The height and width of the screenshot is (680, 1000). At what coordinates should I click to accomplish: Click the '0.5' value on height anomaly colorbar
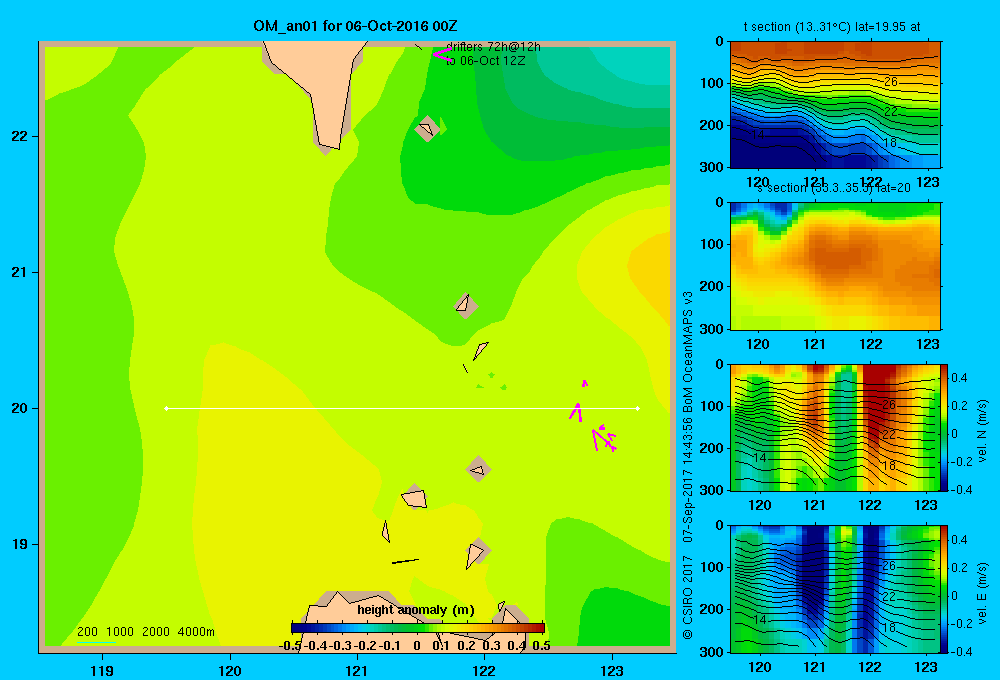pyautogui.click(x=541, y=646)
